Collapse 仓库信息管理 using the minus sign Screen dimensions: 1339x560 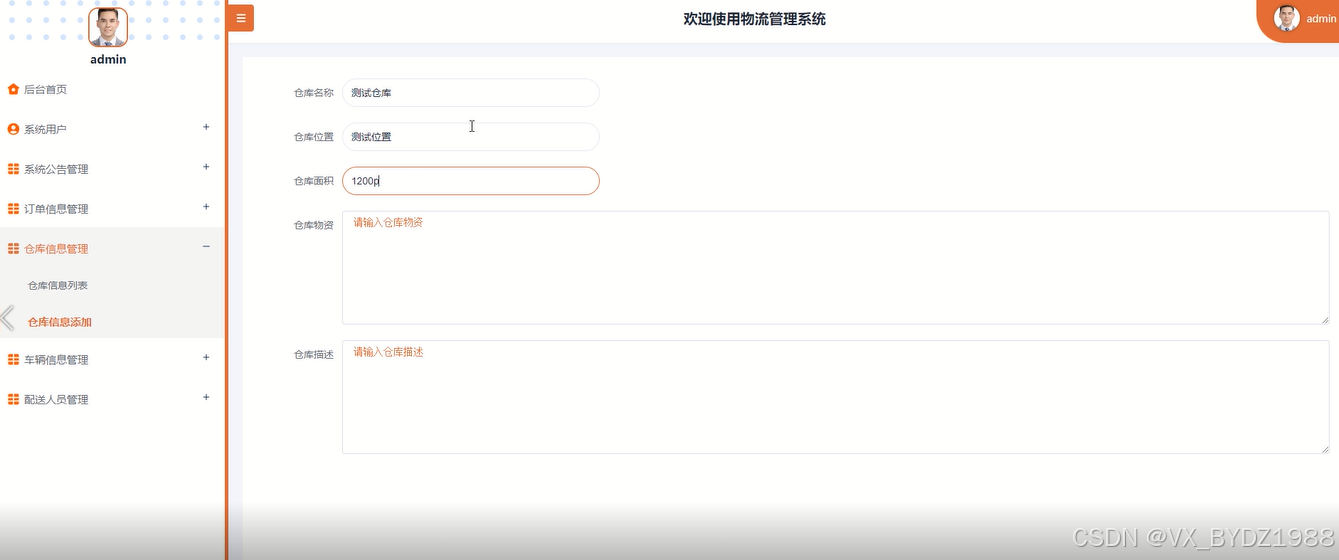click(x=206, y=247)
